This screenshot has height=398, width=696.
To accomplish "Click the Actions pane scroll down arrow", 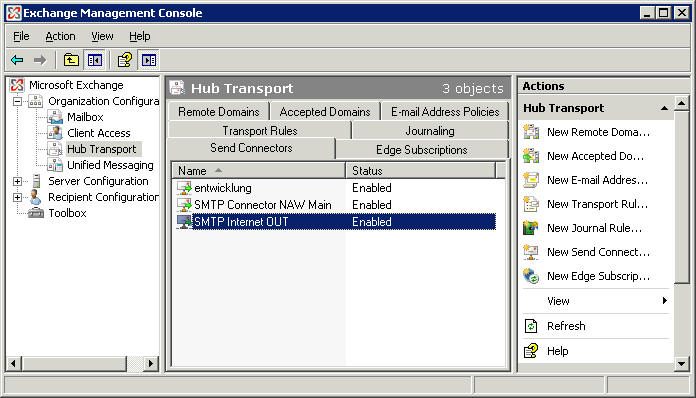I will pyautogui.click(x=681, y=364).
